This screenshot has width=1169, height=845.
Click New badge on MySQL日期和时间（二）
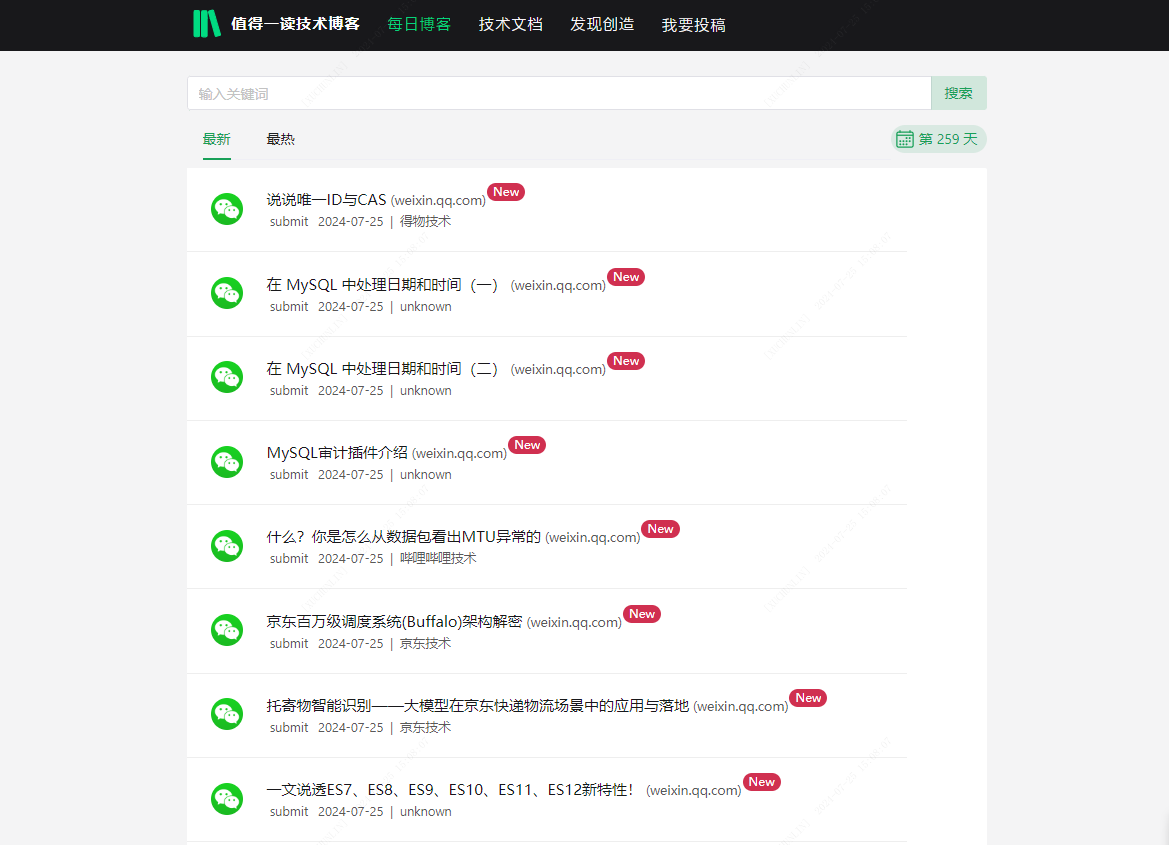626,361
